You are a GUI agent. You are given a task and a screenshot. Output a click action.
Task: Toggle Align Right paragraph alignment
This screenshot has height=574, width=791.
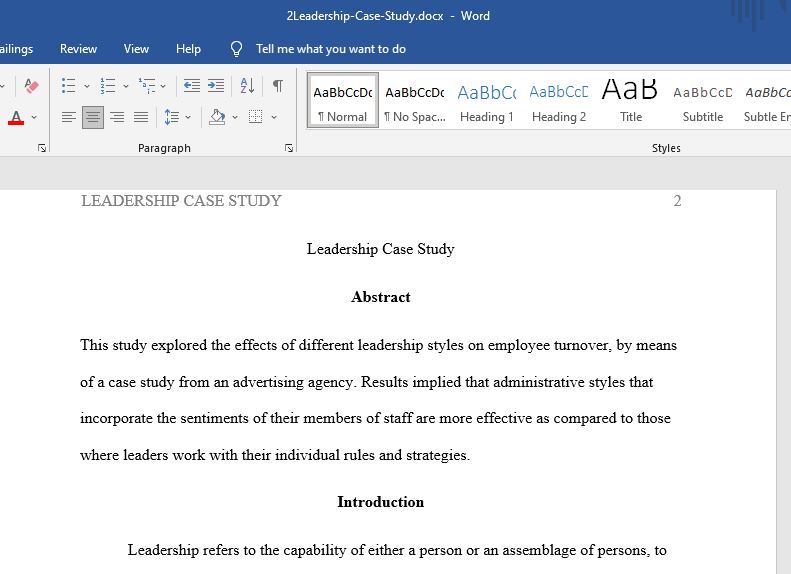[117, 118]
